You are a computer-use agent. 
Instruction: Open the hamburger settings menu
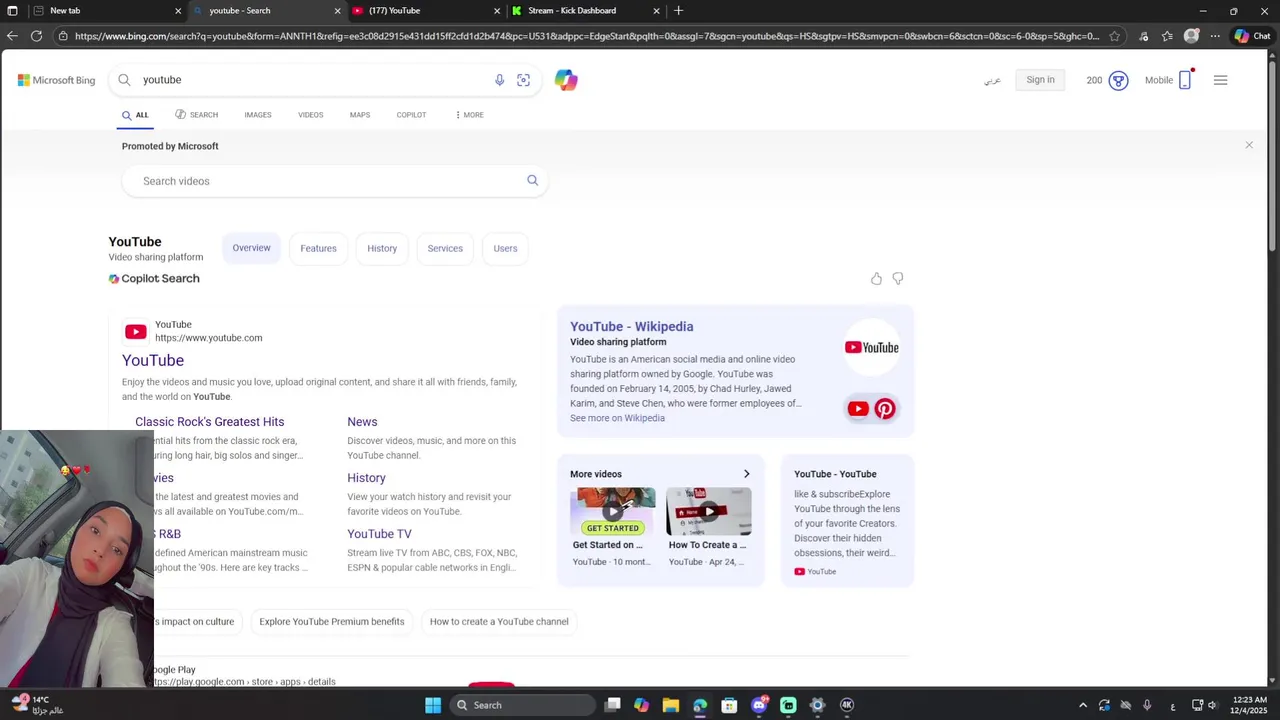tap(1220, 80)
